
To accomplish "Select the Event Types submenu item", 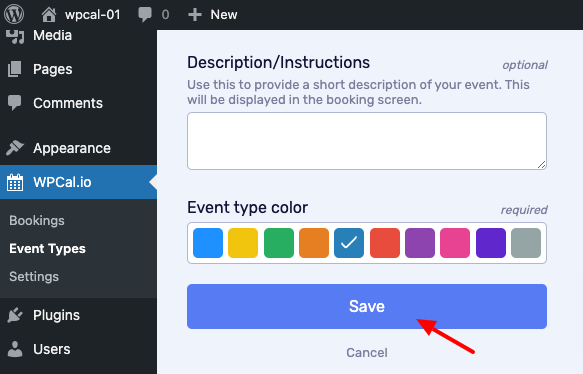I will 48,248.
